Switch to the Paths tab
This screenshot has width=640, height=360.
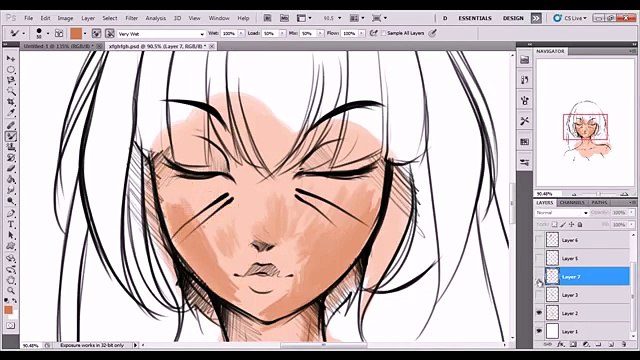point(599,202)
